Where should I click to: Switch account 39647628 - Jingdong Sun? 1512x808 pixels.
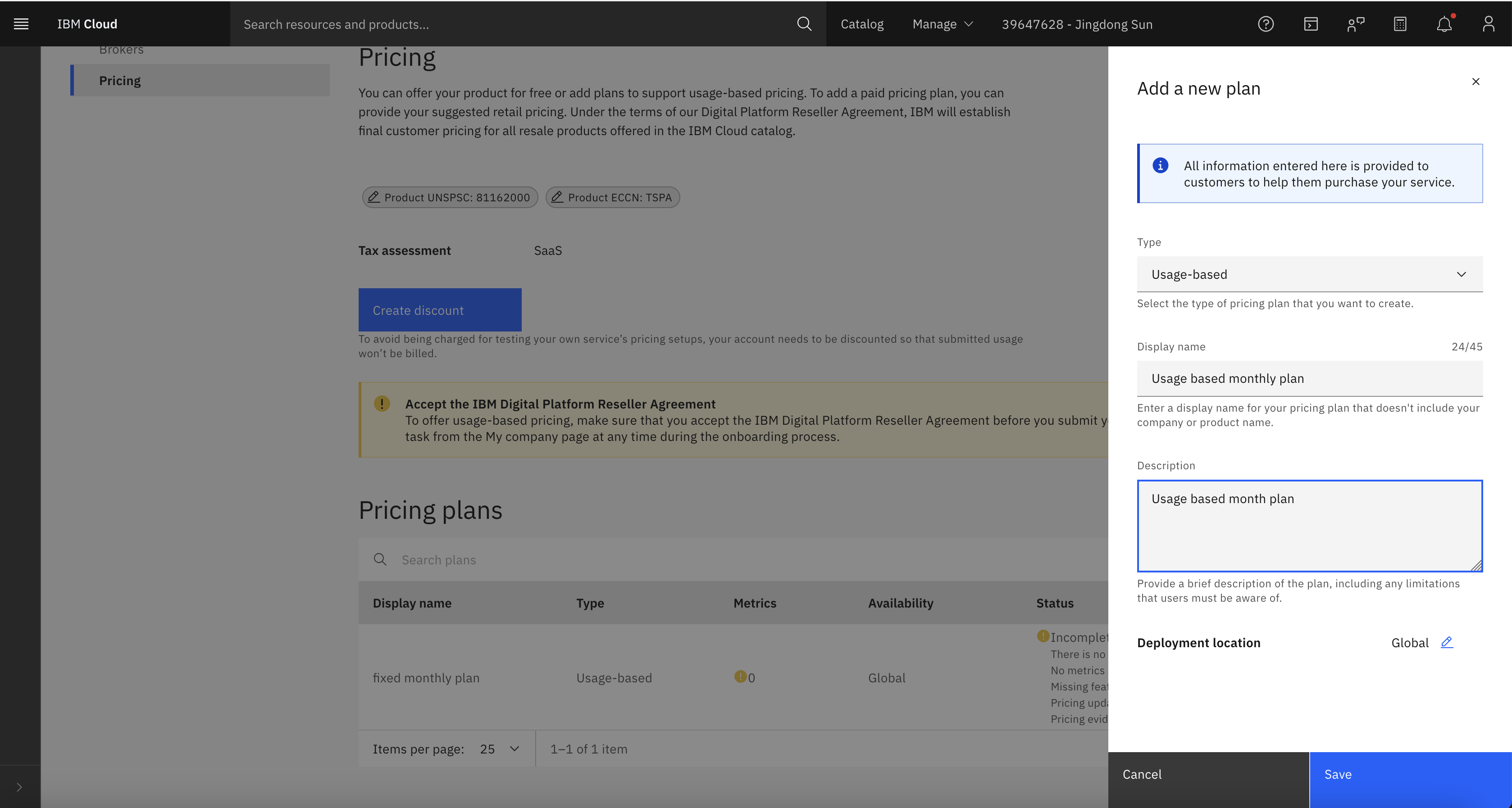[x=1077, y=24]
